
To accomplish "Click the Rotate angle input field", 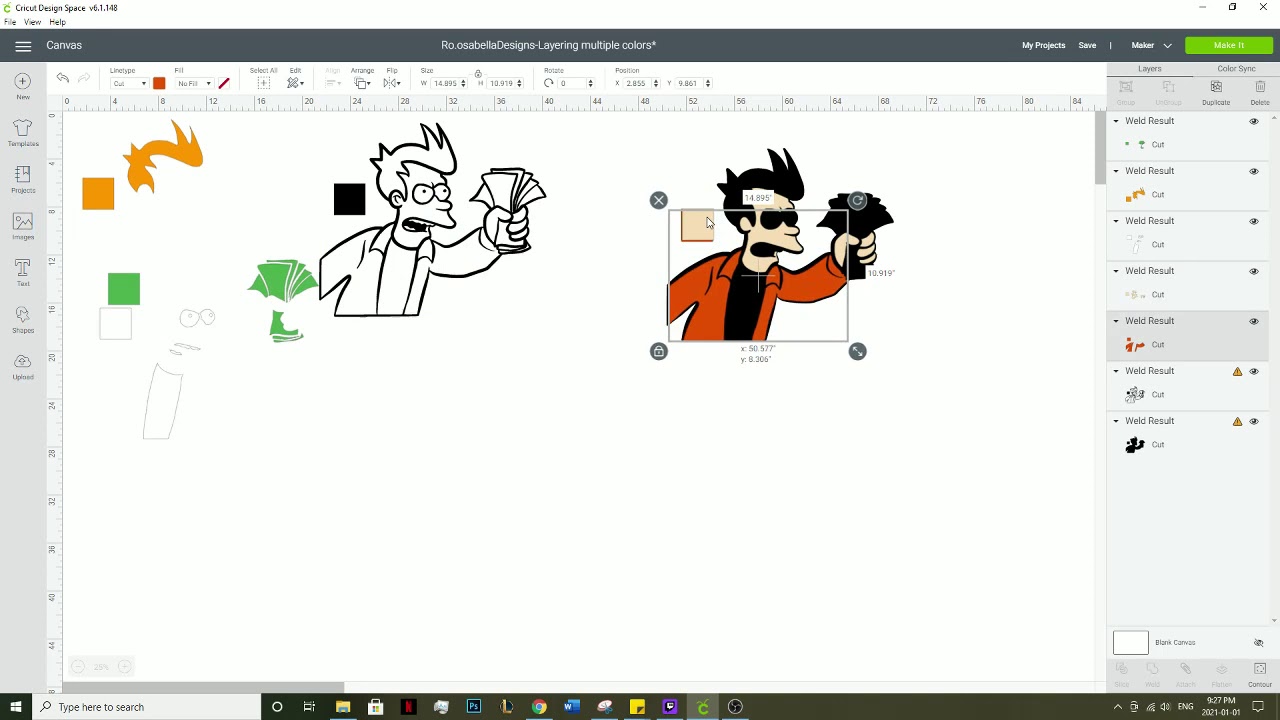I will [573, 84].
